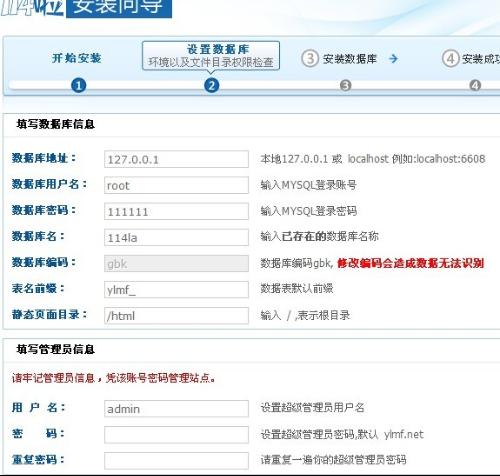The width and height of the screenshot is (500, 476).
Task: Focus the 数据库用户名 field containing root
Action: 176,185
